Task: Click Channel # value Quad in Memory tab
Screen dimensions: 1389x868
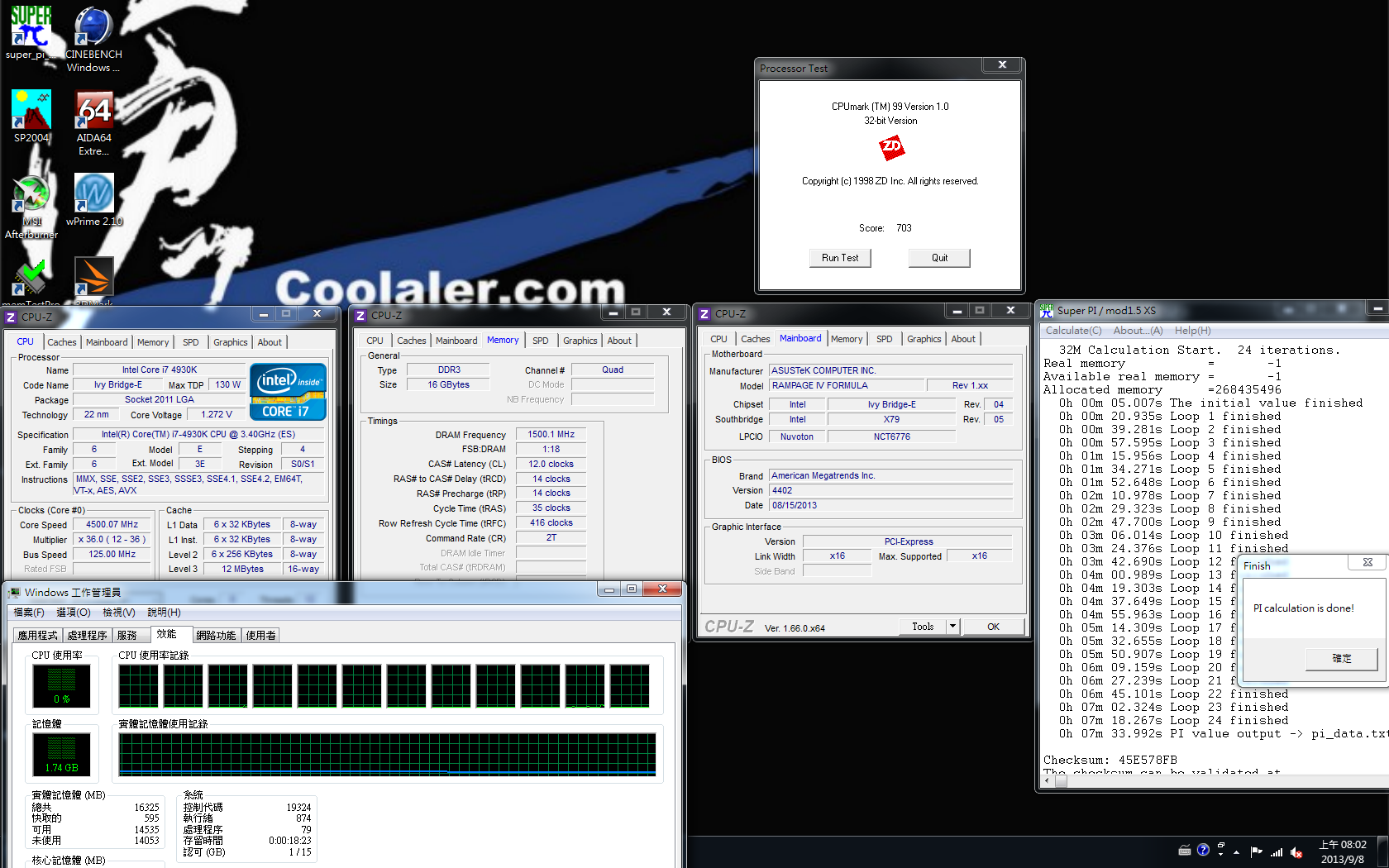Action: point(613,370)
